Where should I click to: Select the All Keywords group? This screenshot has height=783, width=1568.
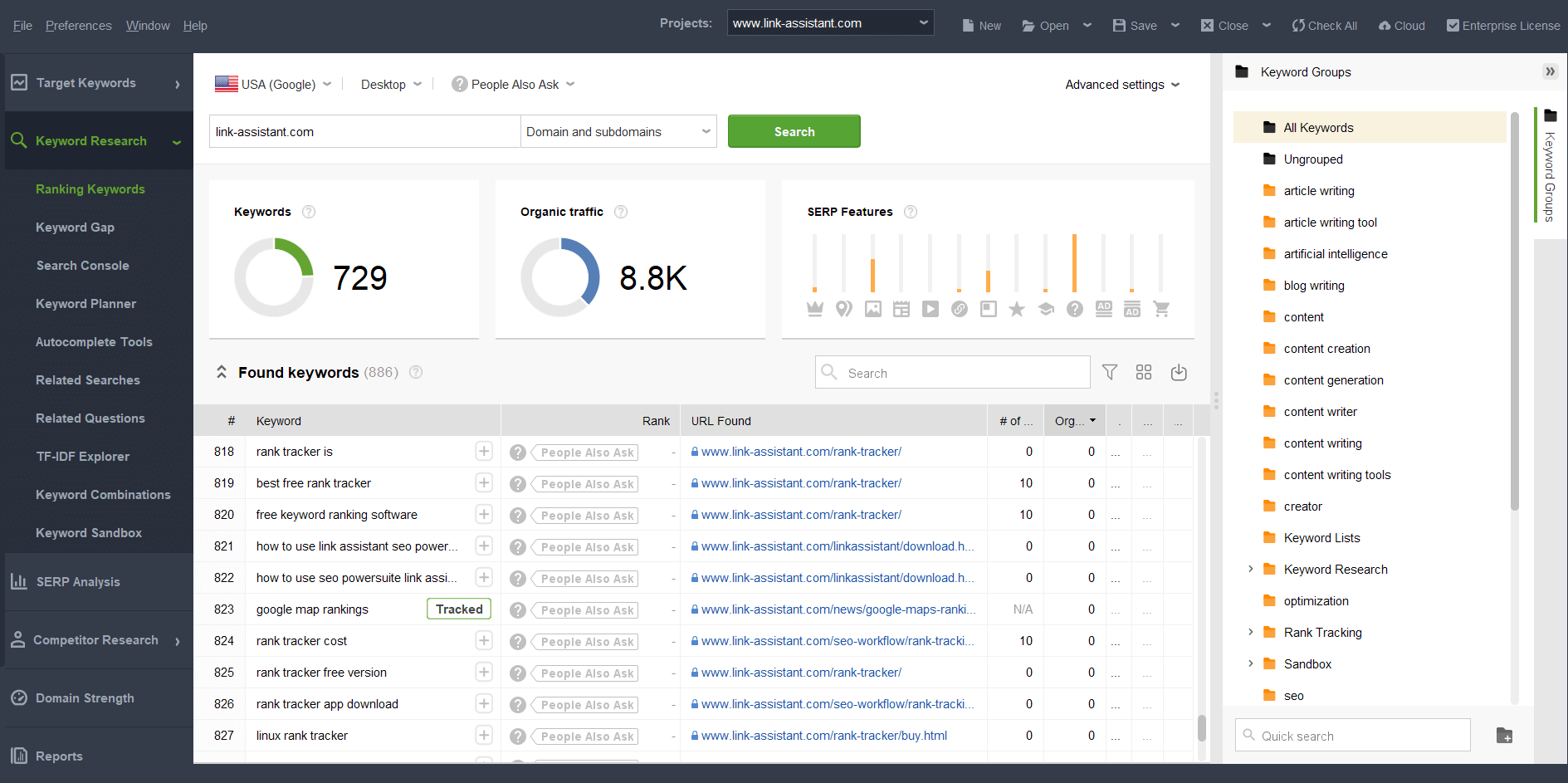(x=1370, y=127)
